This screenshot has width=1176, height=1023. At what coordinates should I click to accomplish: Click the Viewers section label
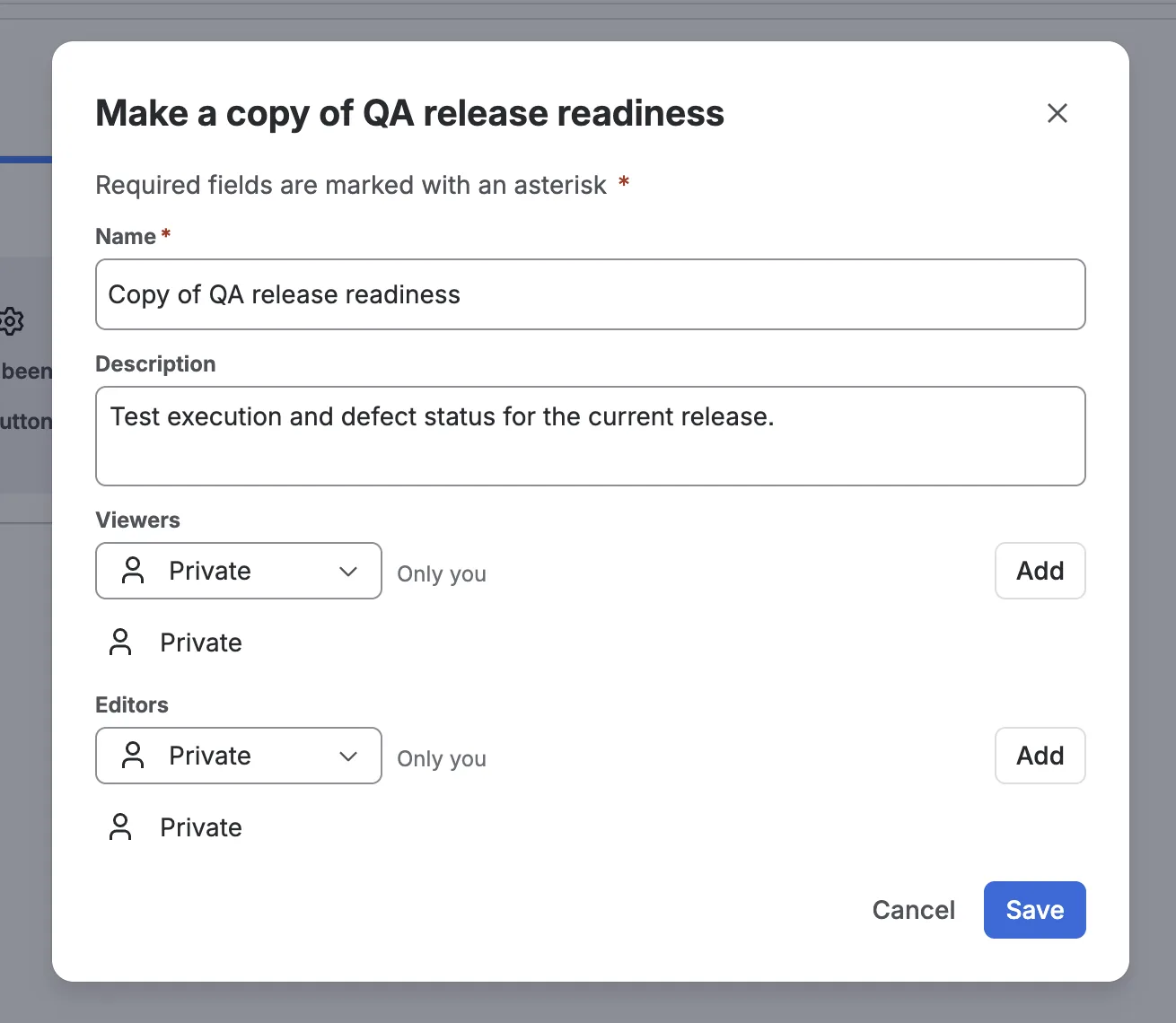[x=137, y=520]
